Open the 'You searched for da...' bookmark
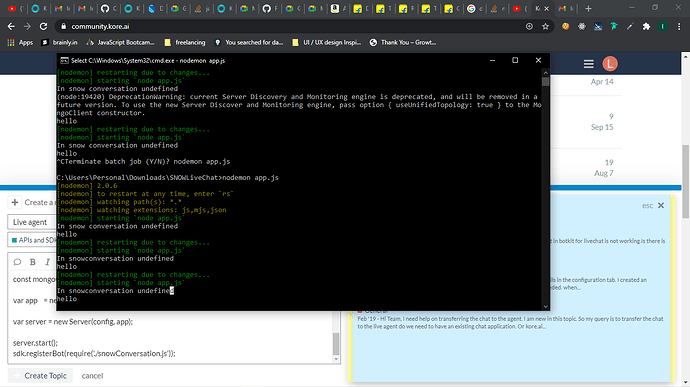This screenshot has width=690, height=387. 249,42
